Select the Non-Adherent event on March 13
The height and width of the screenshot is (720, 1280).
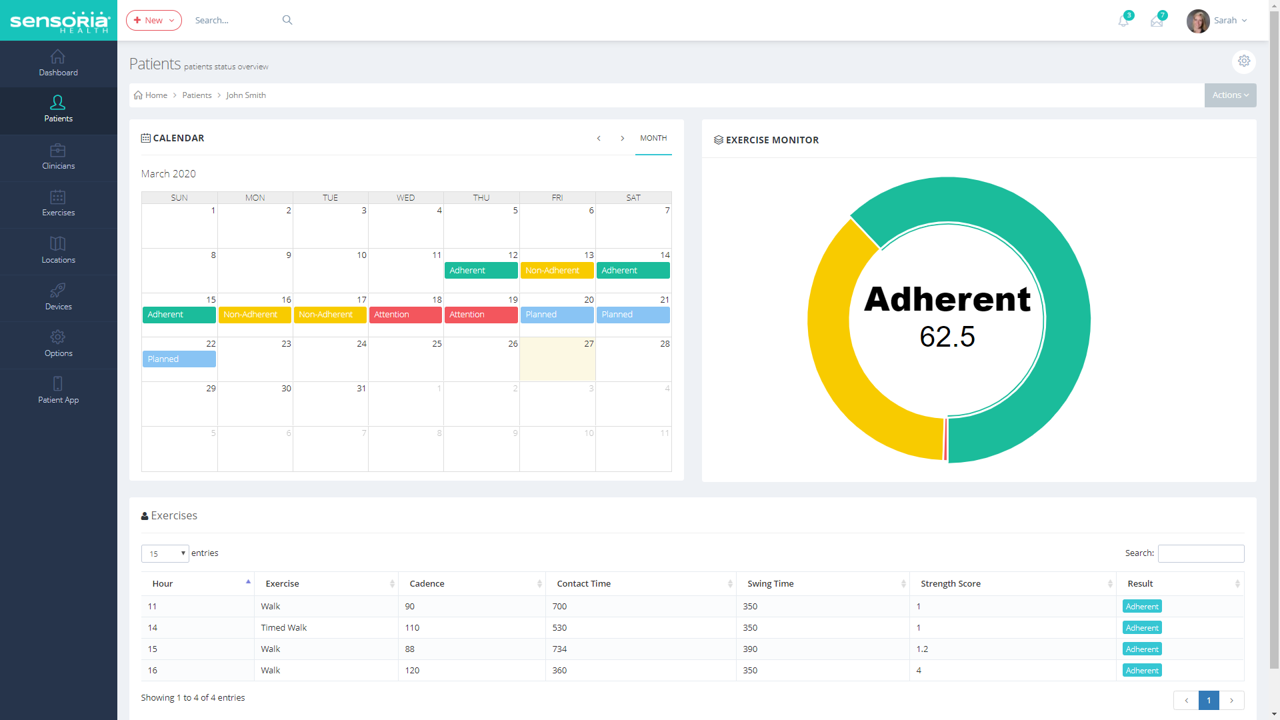[x=557, y=270]
